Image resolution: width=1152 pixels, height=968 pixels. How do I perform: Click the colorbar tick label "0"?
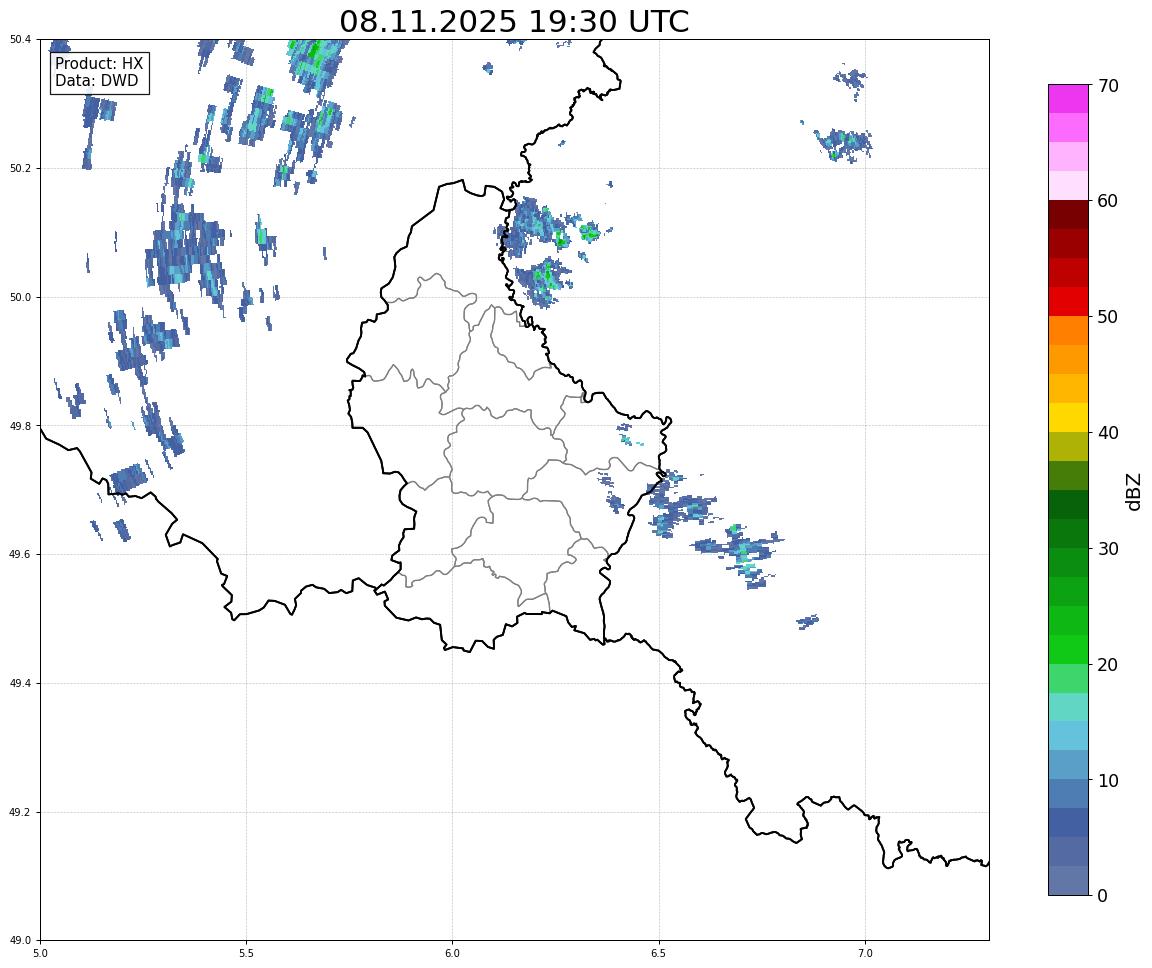click(x=1102, y=896)
